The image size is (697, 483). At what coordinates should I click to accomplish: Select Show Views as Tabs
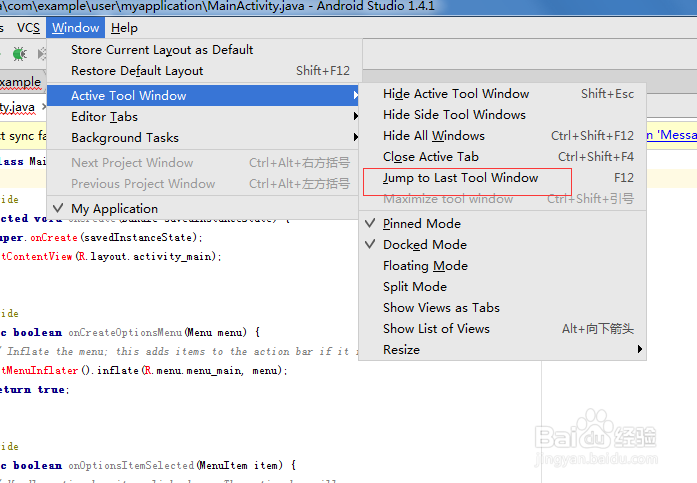(x=502, y=307)
